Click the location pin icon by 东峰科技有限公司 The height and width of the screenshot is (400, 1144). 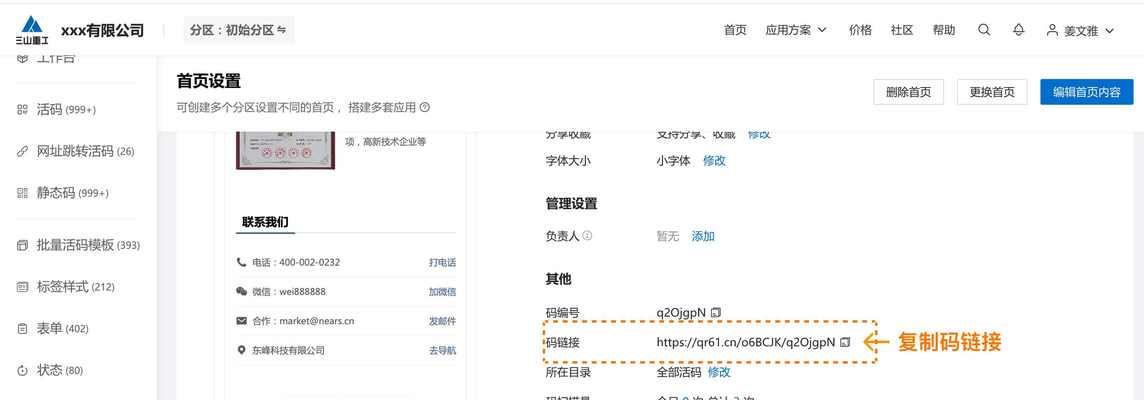(241, 350)
